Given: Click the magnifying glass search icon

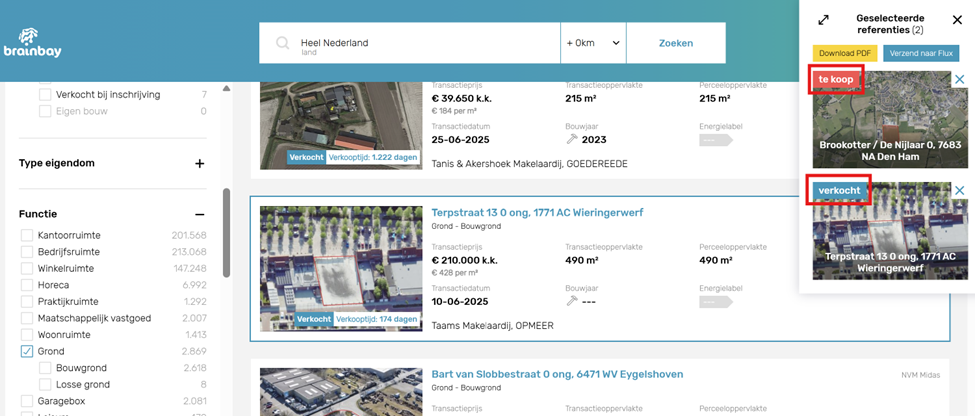Looking at the screenshot, I should point(282,43).
